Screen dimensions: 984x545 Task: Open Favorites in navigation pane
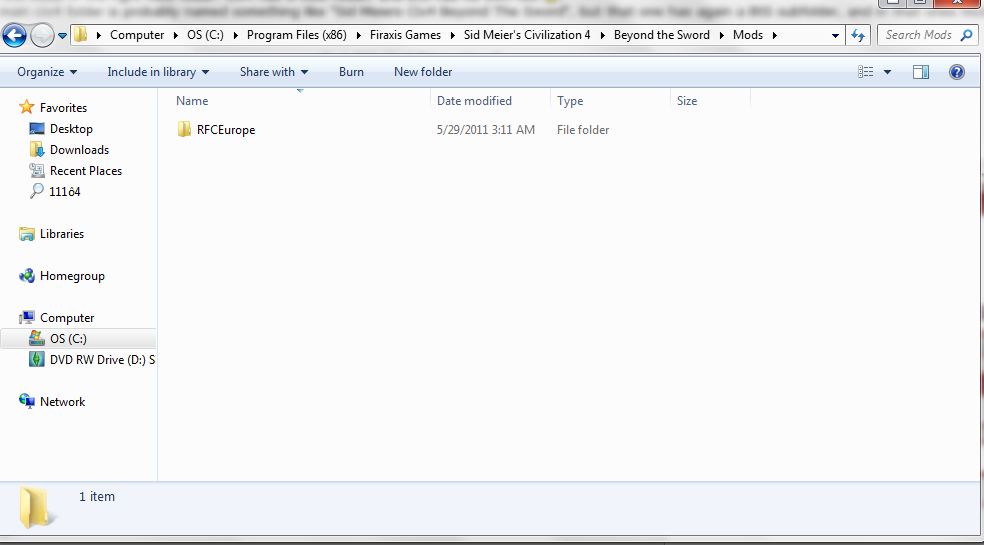coord(63,108)
